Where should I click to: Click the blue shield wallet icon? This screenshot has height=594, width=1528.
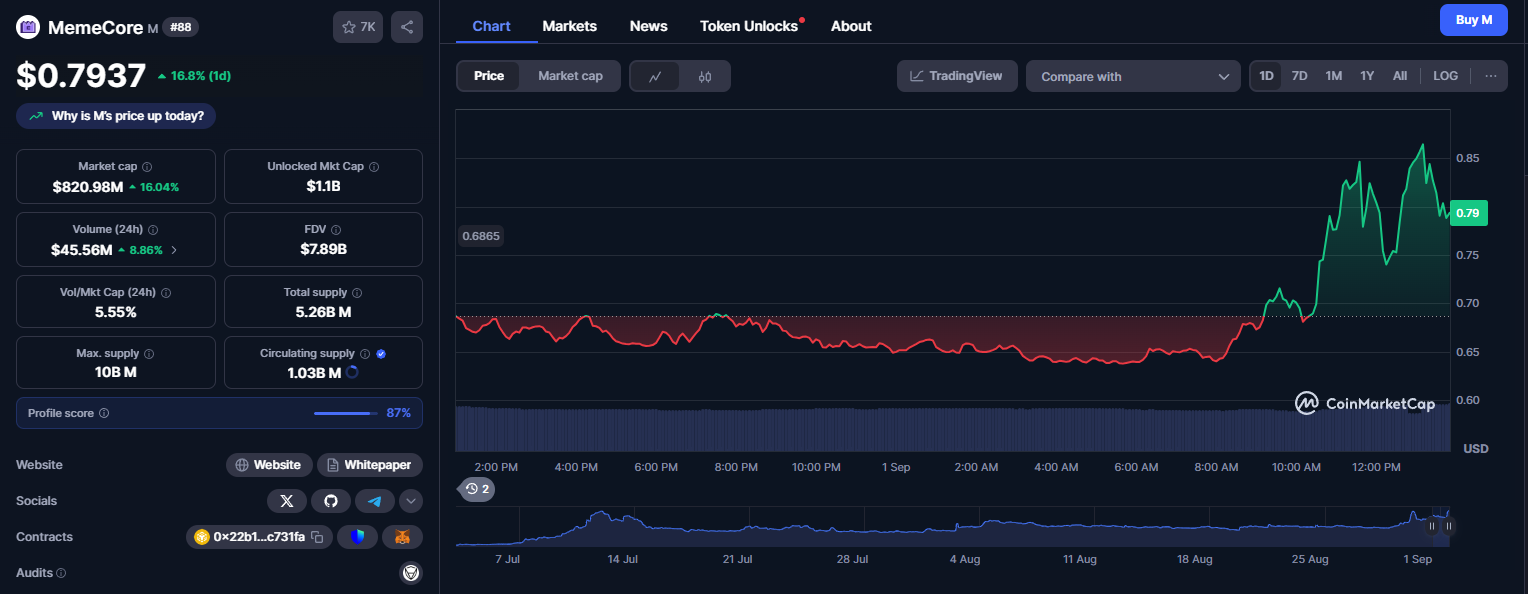357,537
